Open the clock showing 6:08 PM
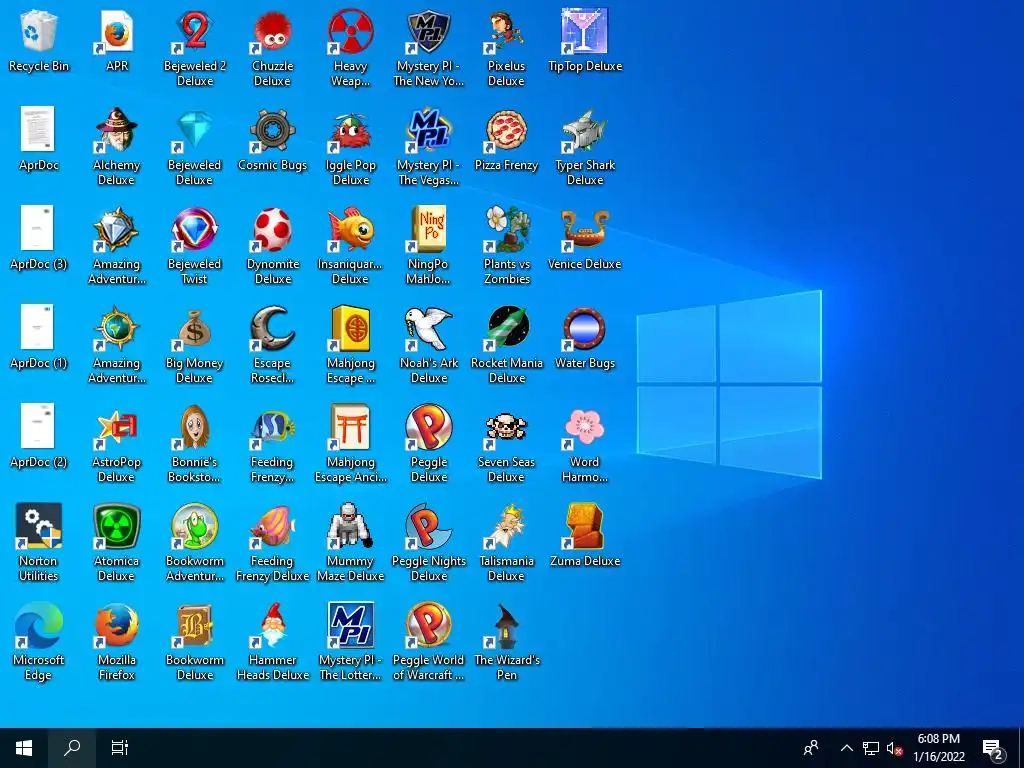The image size is (1024, 768). 938,748
